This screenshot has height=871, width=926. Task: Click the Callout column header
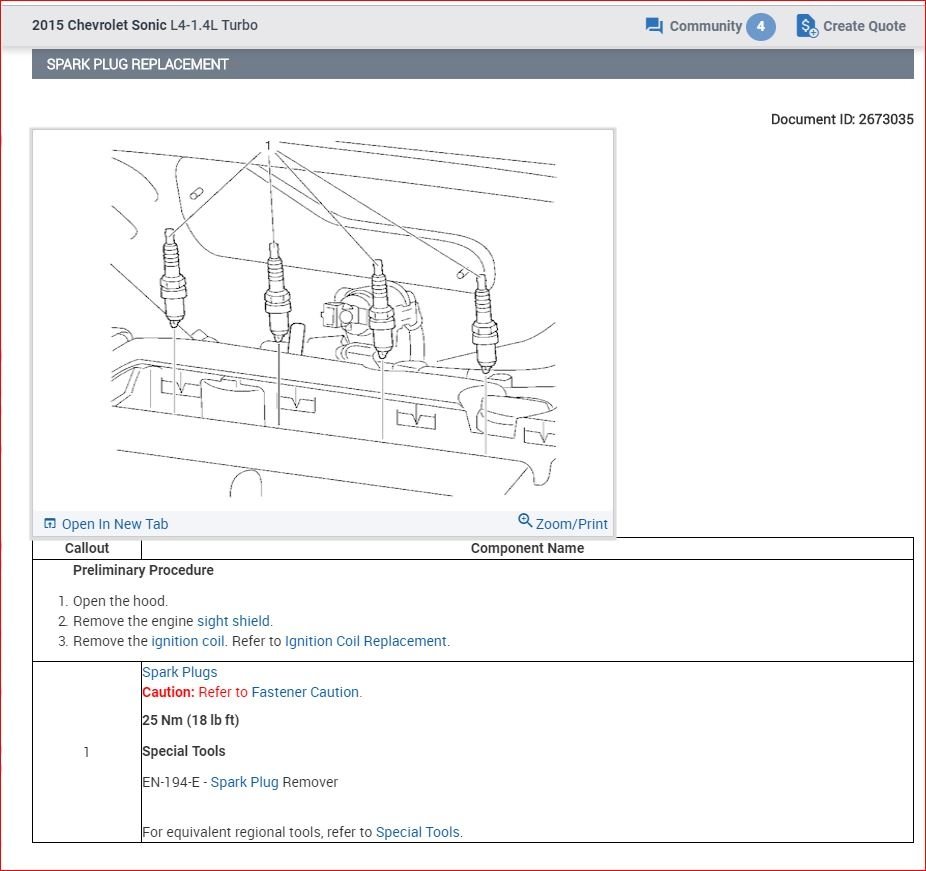[87, 548]
